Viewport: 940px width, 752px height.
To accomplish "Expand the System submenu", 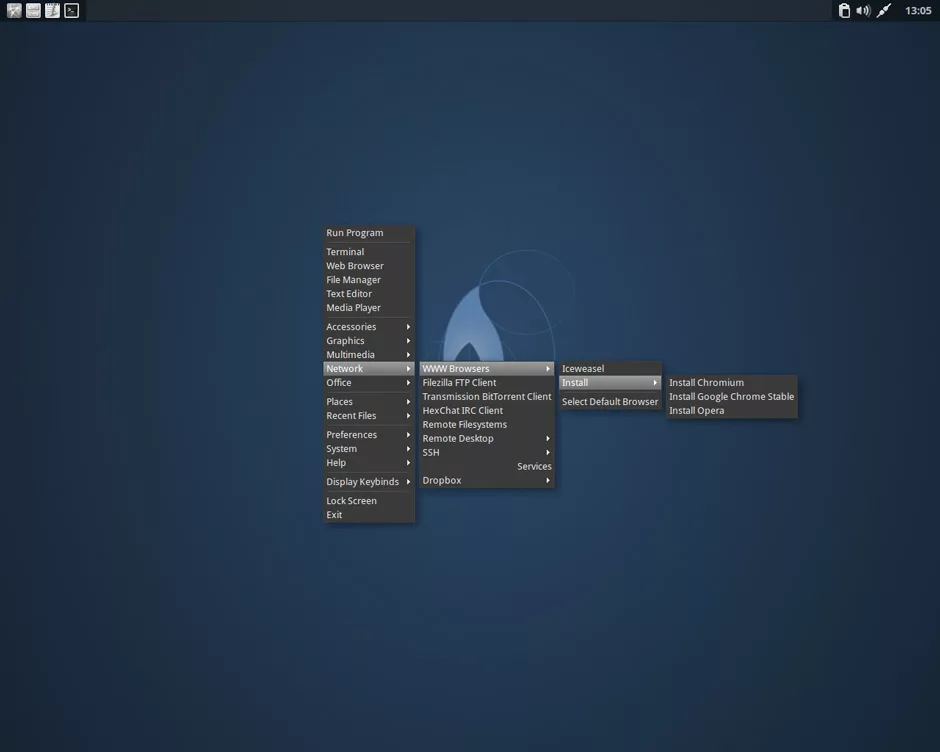I will tap(369, 449).
